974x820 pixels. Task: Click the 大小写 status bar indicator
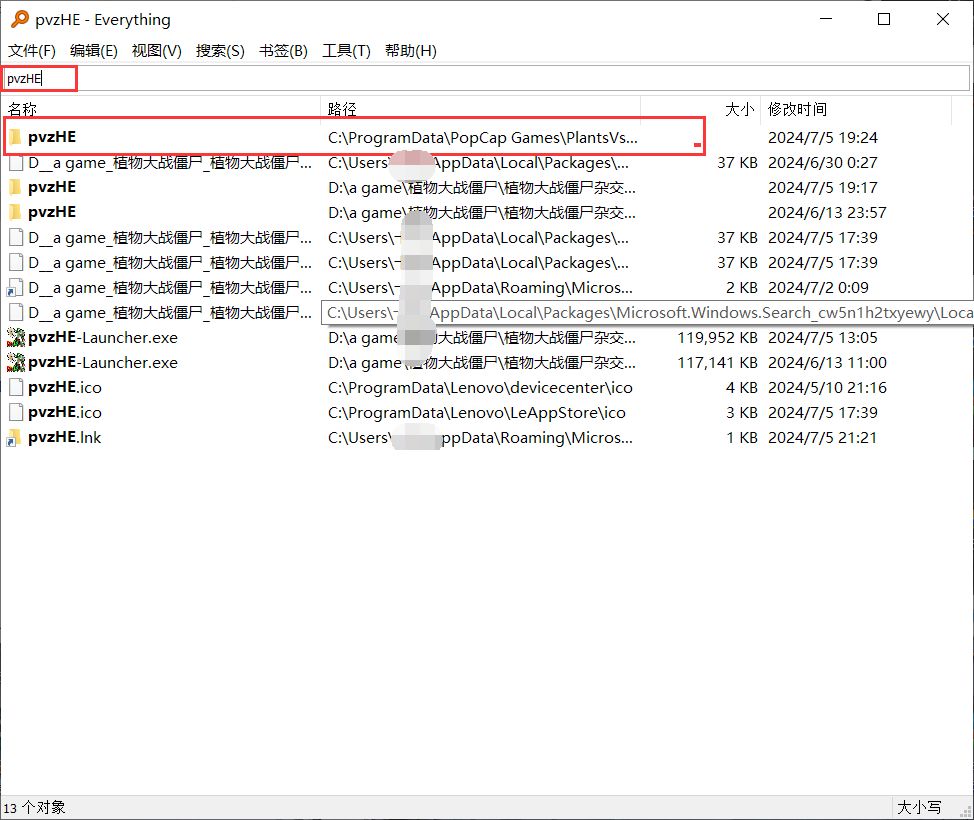click(919, 808)
